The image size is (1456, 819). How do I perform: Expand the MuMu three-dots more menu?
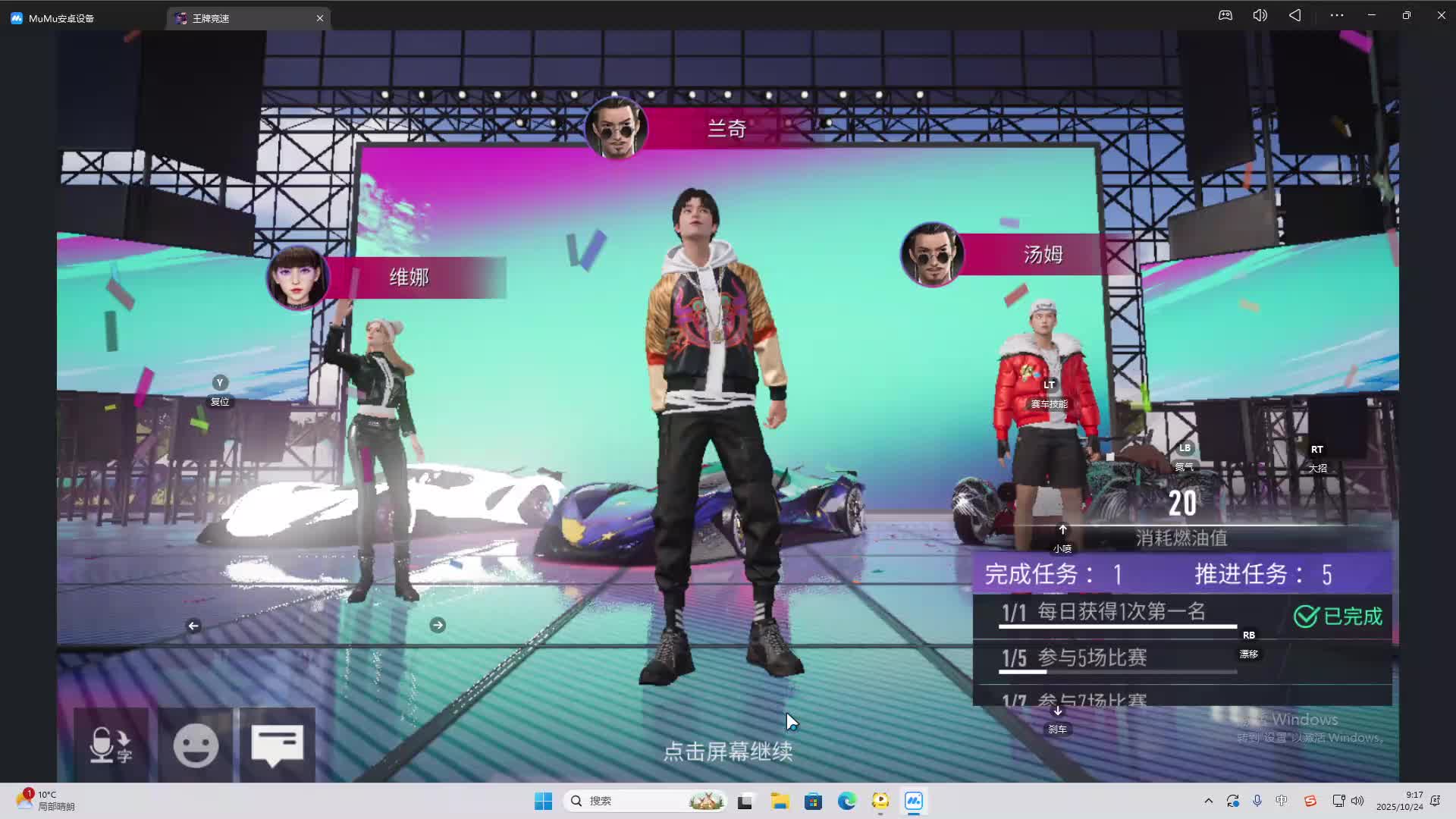[1337, 15]
